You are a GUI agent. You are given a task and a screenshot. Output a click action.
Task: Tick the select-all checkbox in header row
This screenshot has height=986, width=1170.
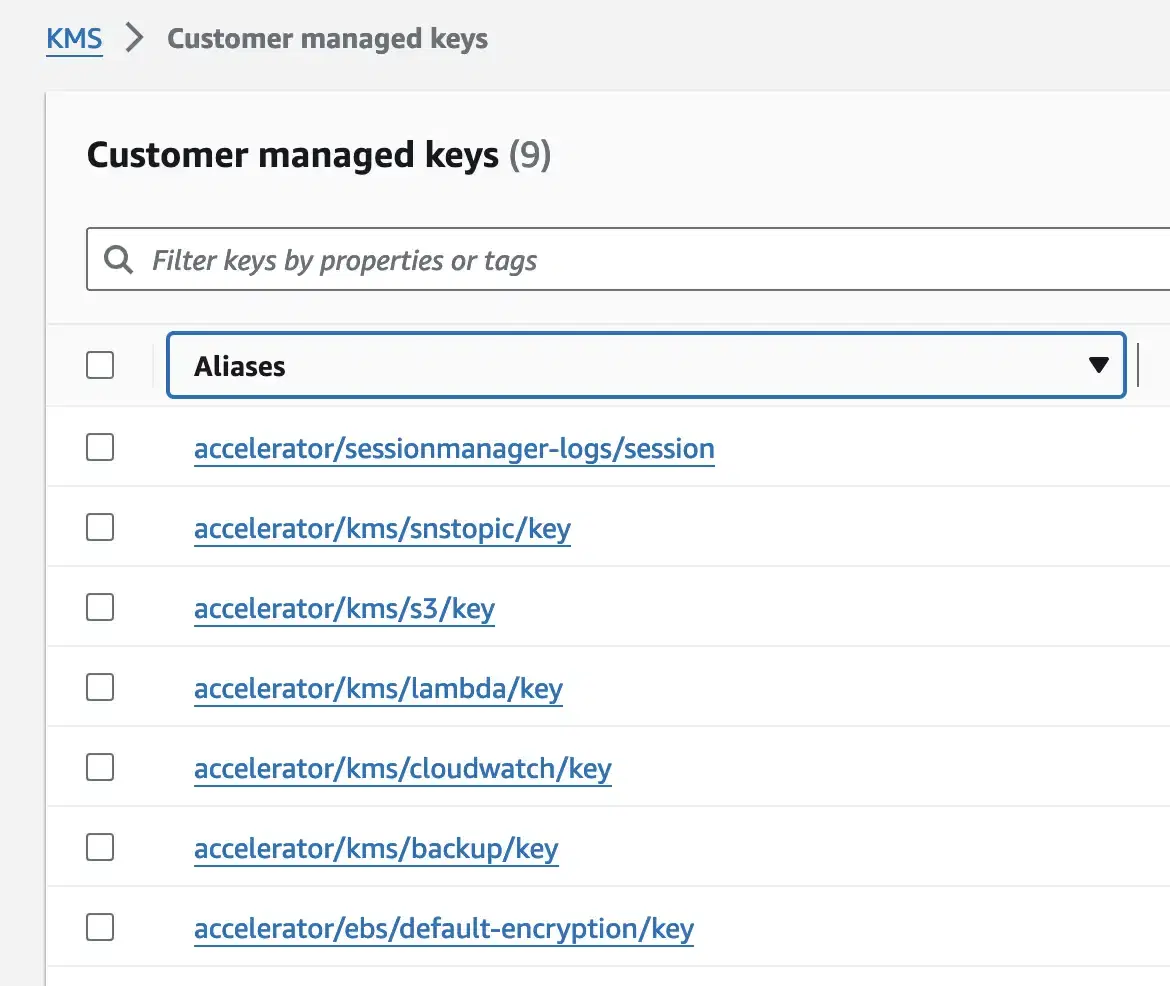[100, 365]
